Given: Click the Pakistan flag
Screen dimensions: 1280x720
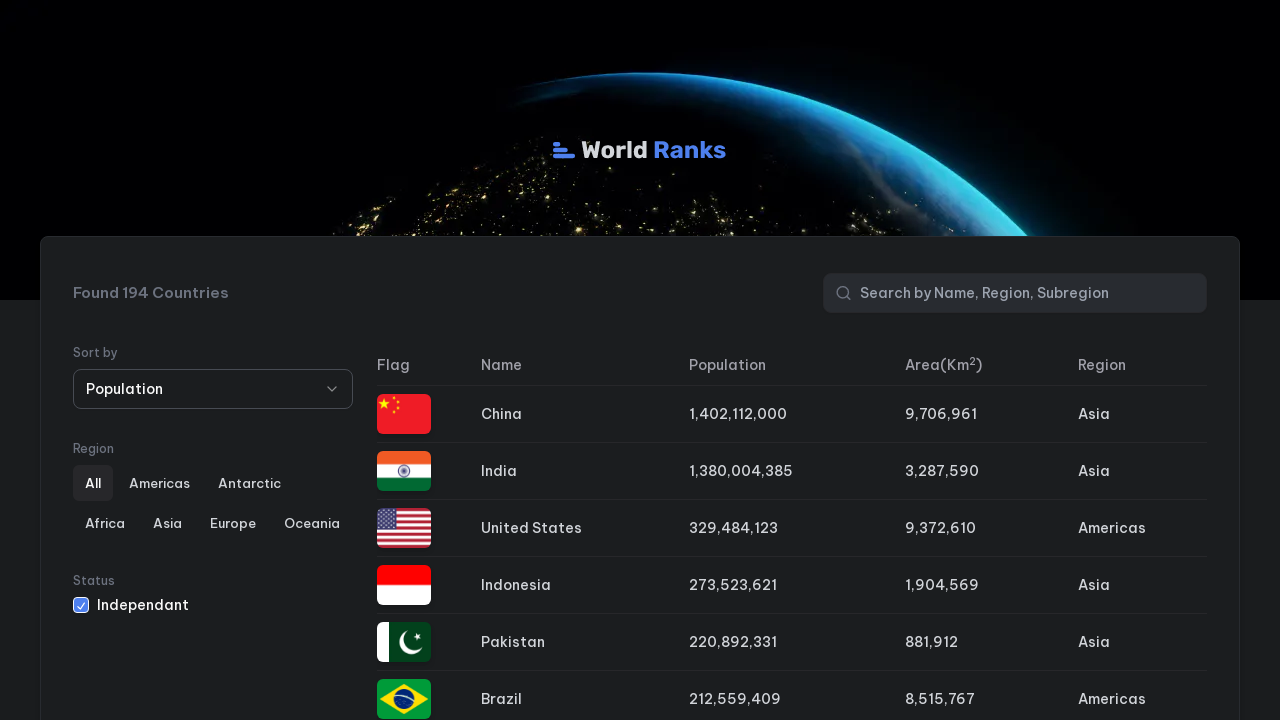Looking at the screenshot, I should (x=404, y=642).
